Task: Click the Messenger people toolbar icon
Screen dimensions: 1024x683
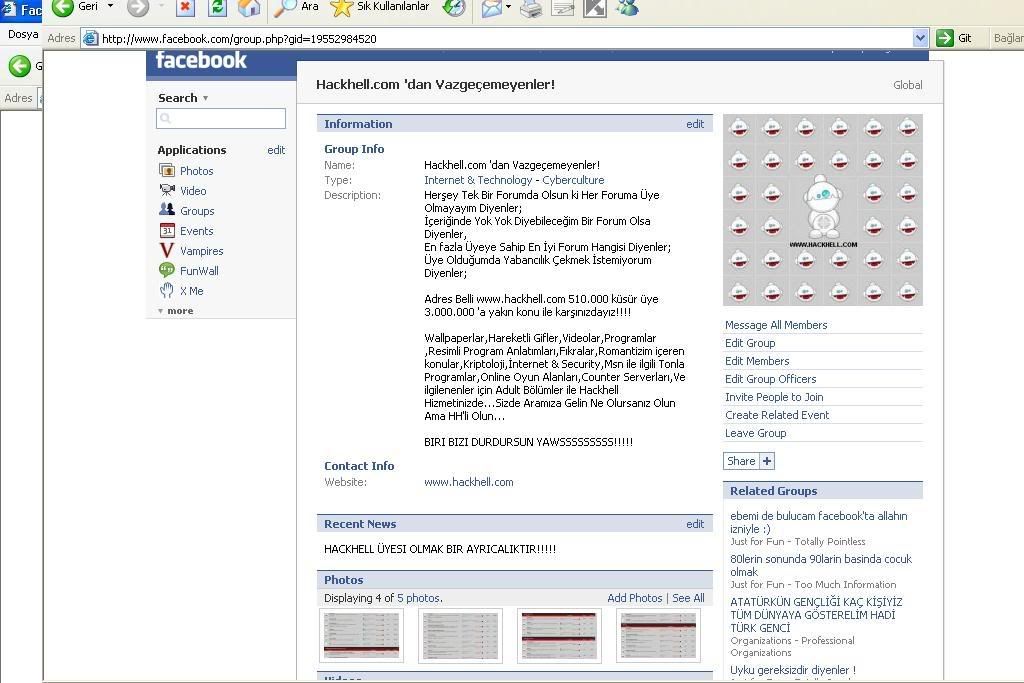Action: [x=627, y=8]
